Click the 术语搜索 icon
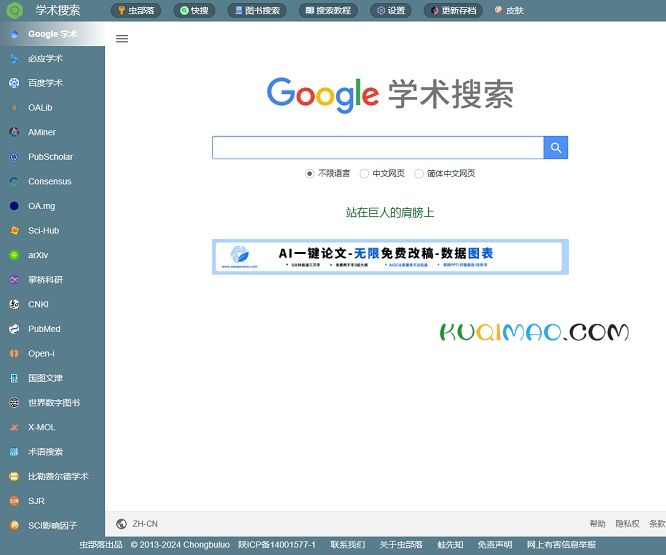Viewport: 666px width, 555px height. (x=14, y=452)
